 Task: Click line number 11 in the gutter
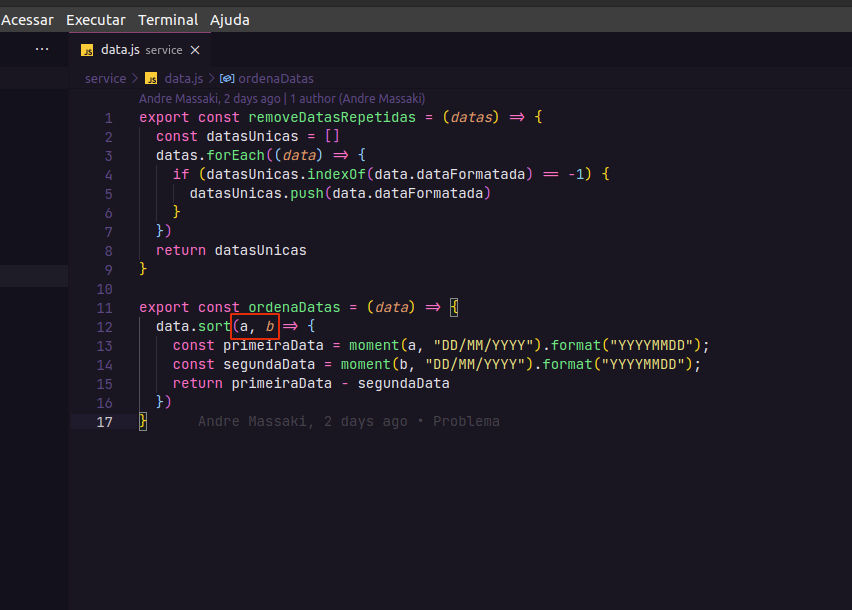[104, 308]
